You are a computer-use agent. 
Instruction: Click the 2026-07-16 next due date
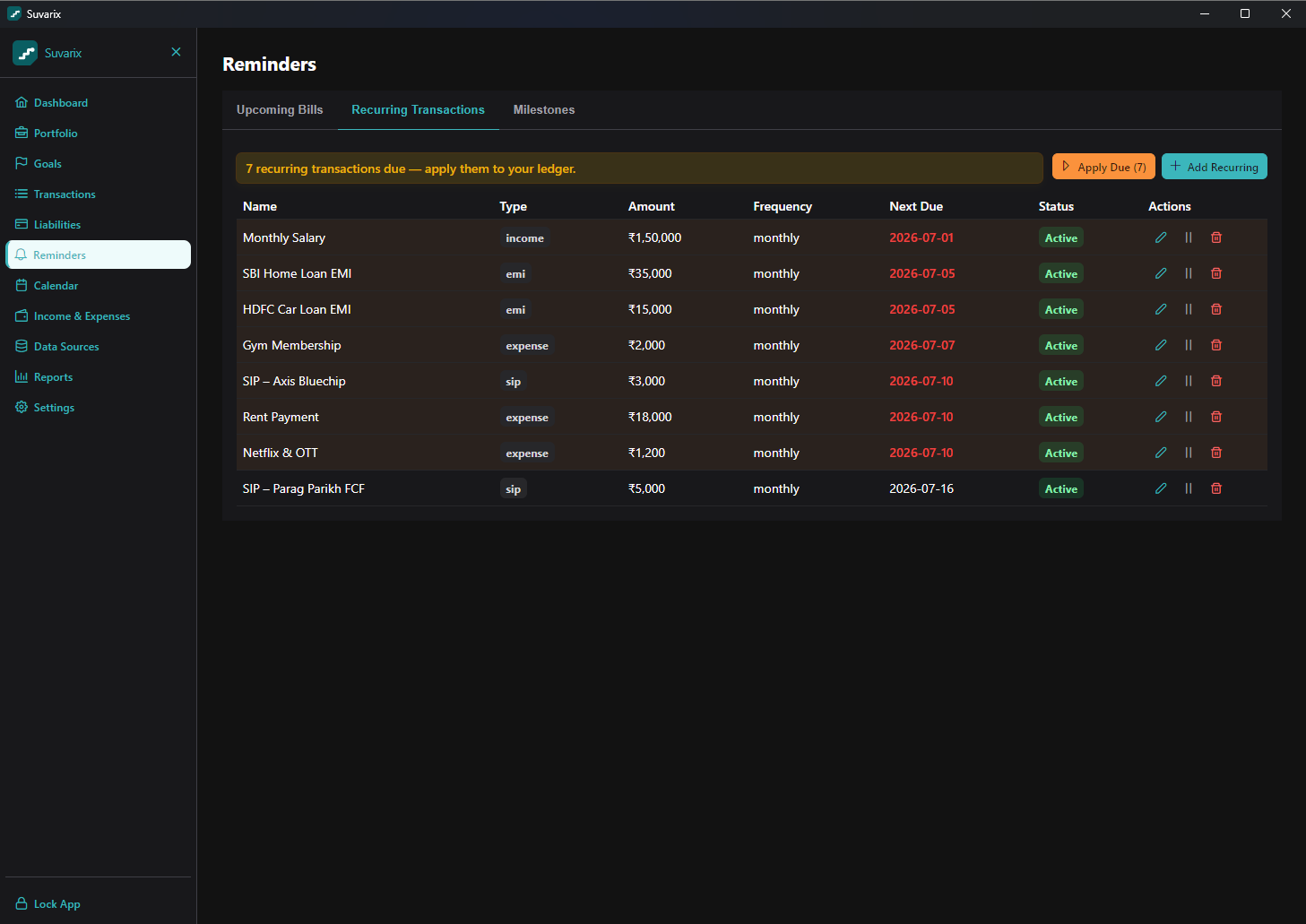tap(921, 488)
